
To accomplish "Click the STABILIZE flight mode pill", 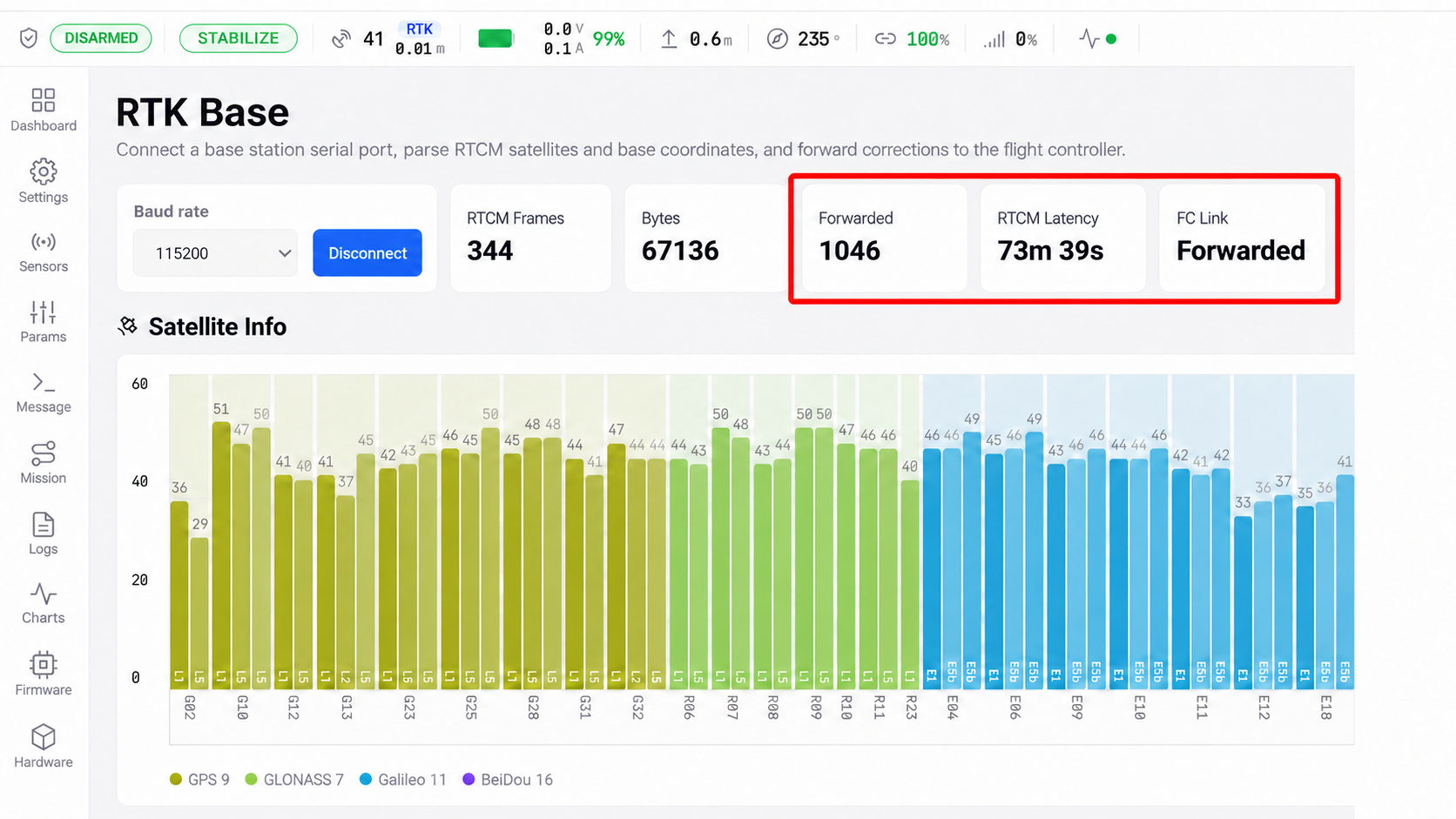I will pos(238,38).
